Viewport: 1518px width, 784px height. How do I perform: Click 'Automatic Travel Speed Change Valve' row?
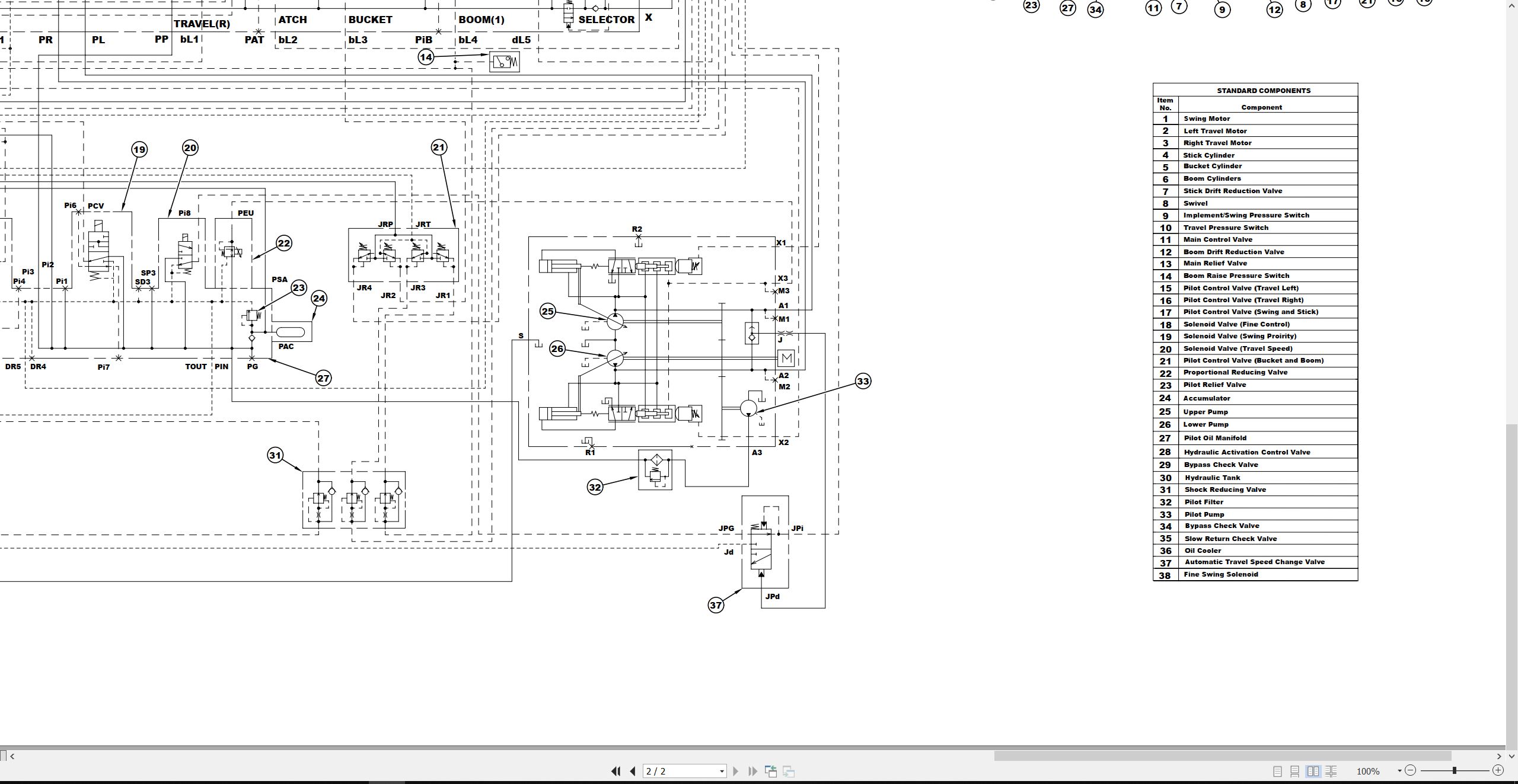click(x=1255, y=562)
